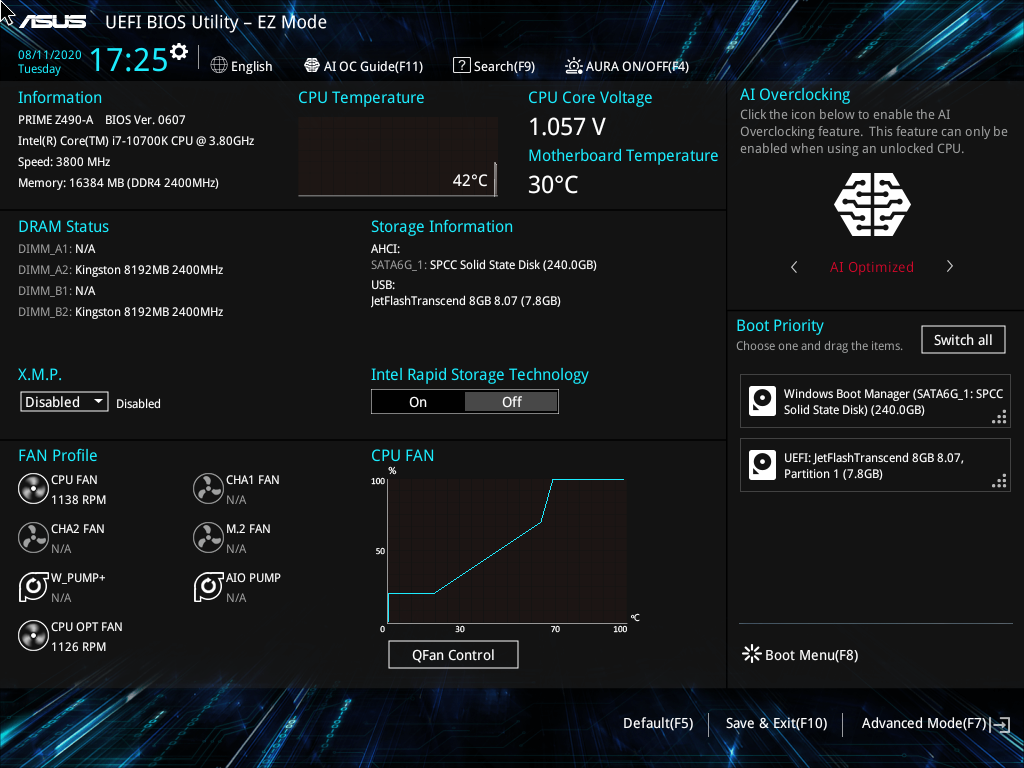Open English language selection

click(x=251, y=66)
